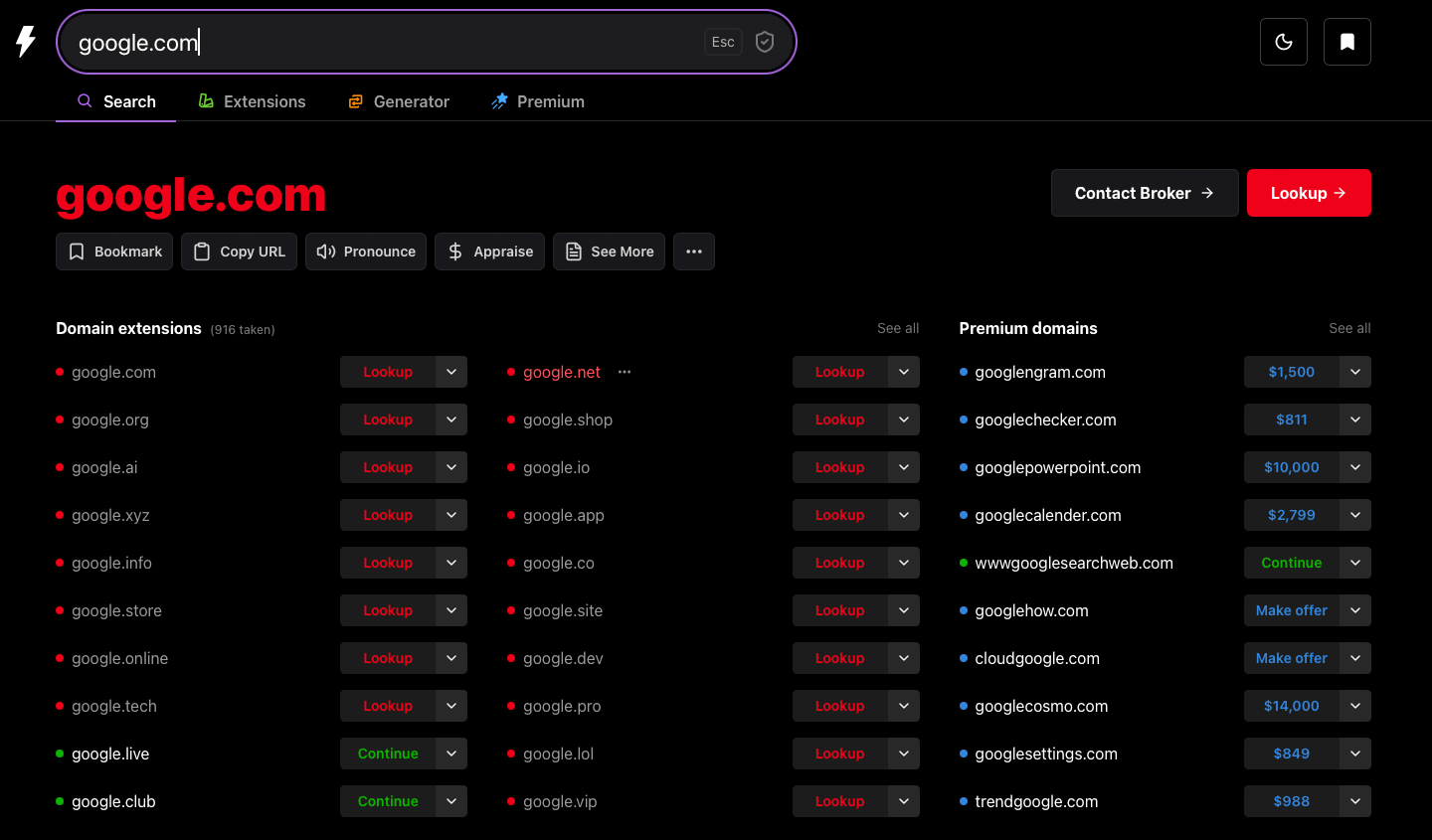
Task: Click Lookup for google.shop
Action: 840,420
